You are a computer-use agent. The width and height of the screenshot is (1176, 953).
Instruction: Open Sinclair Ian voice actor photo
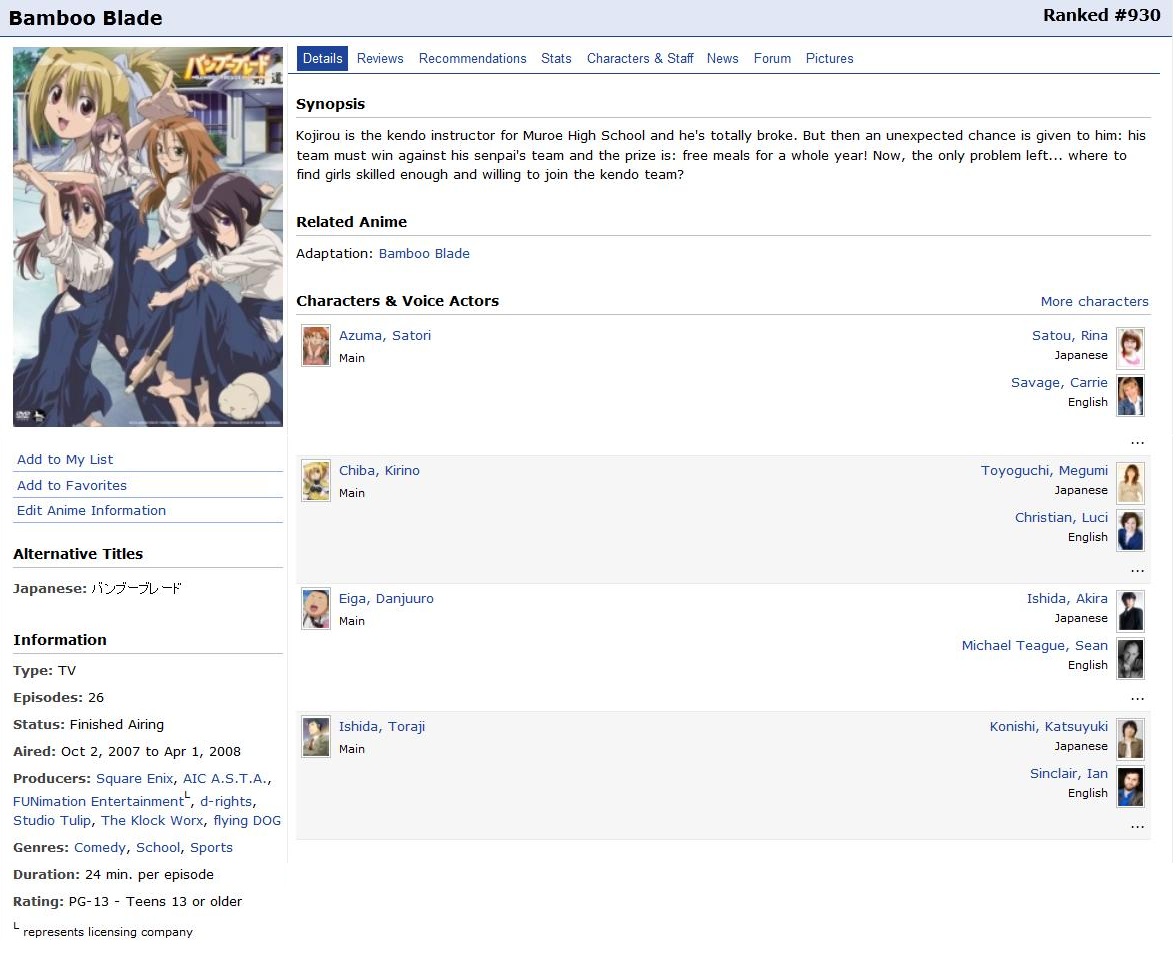point(1130,787)
